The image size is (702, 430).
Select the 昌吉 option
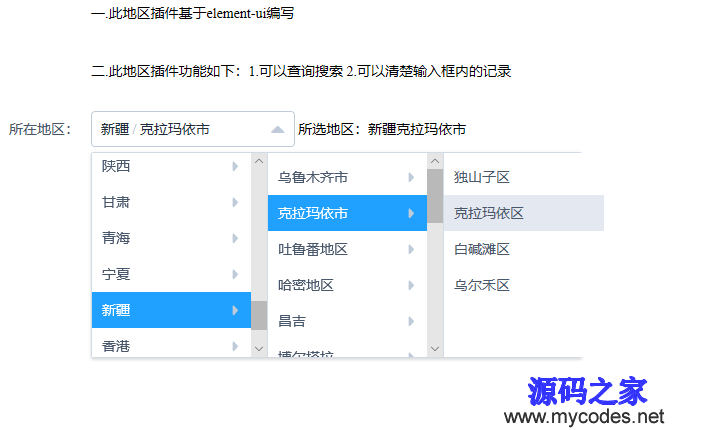[x=347, y=321]
